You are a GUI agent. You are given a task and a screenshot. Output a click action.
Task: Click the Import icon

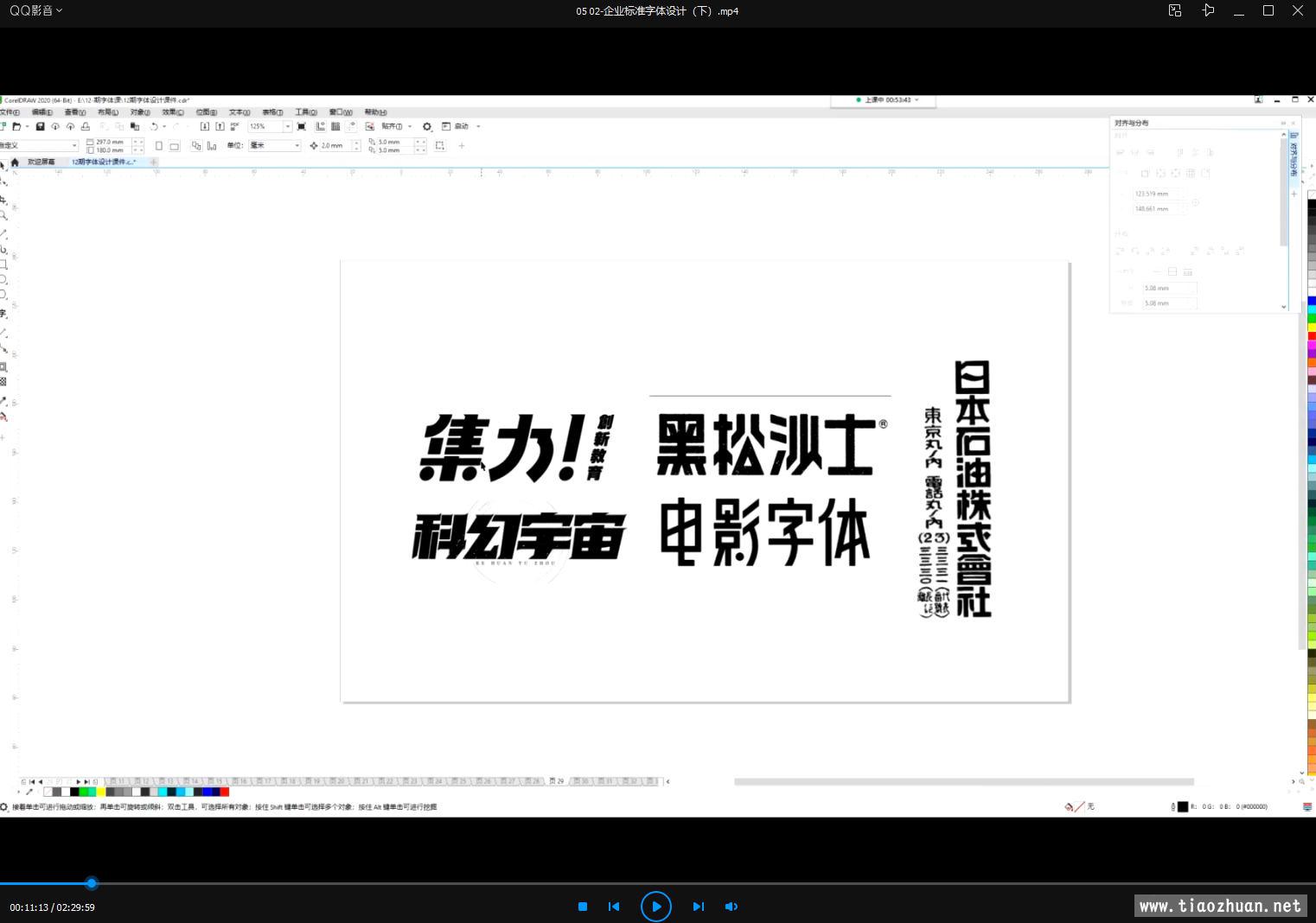[204, 126]
